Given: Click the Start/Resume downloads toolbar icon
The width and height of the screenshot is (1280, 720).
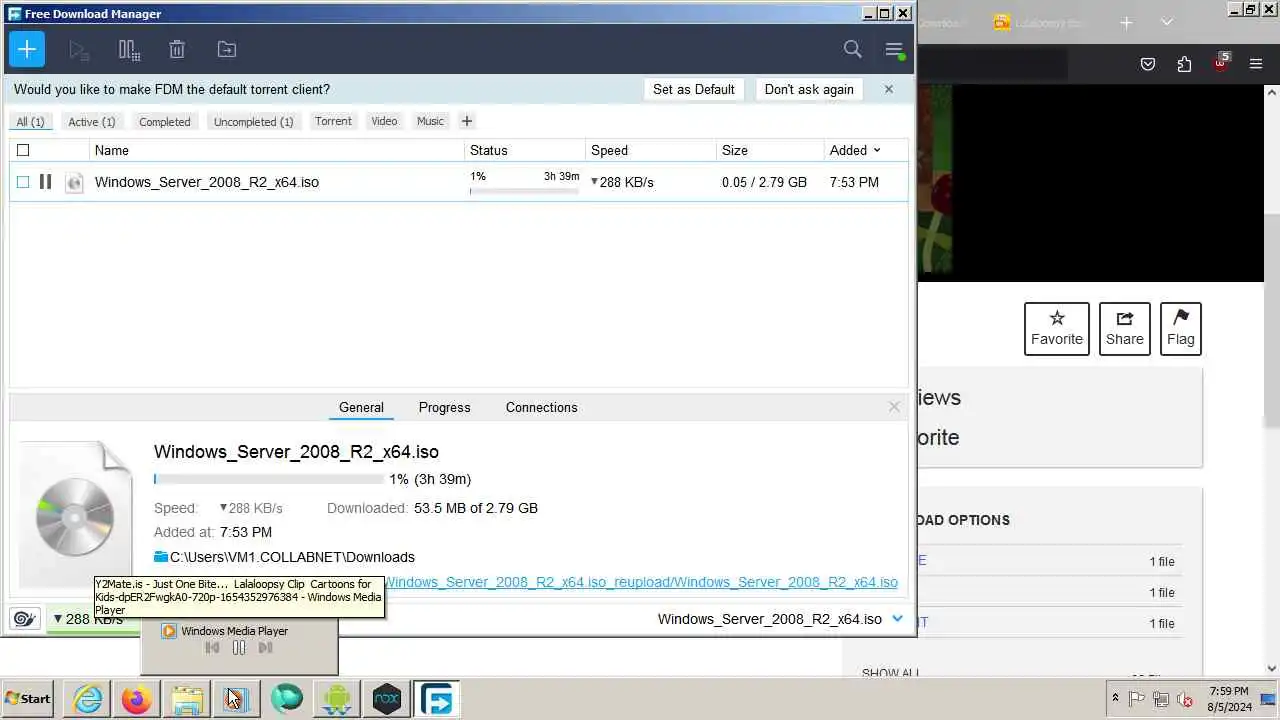Looking at the screenshot, I should point(79,49).
